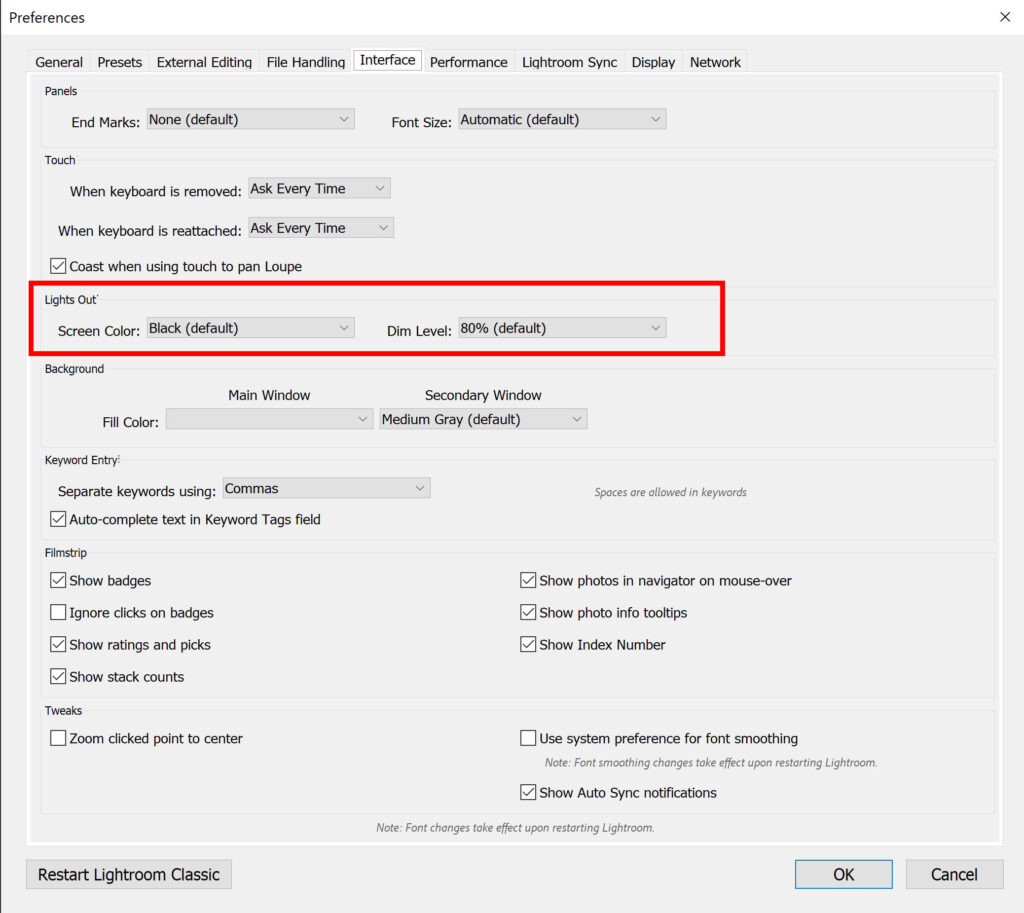The height and width of the screenshot is (913, 1024).
Task: Click the 'Panels' section label
Action: pos(61,91)
